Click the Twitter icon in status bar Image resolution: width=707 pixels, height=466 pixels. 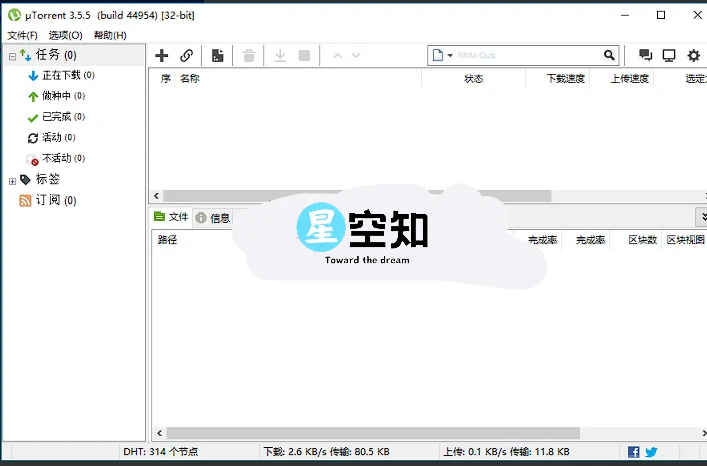651,452
